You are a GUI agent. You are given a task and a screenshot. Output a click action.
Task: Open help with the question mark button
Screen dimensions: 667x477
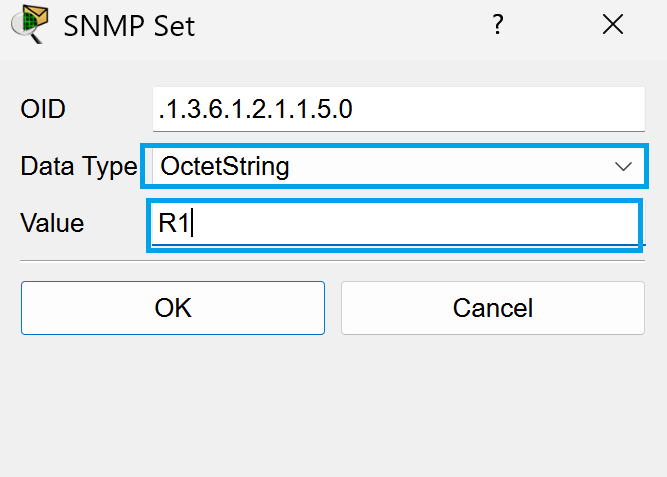click(x=498, y=24)
